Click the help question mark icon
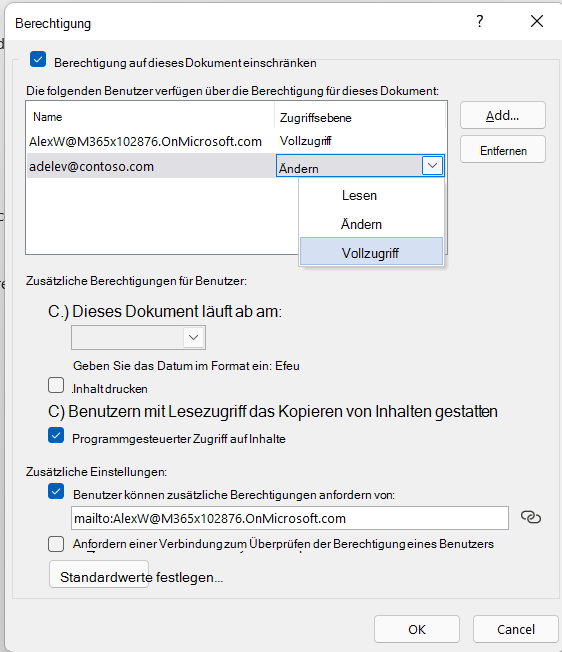Image resolution: width=562 pixels, height=652 pixels. coord(480,21)
